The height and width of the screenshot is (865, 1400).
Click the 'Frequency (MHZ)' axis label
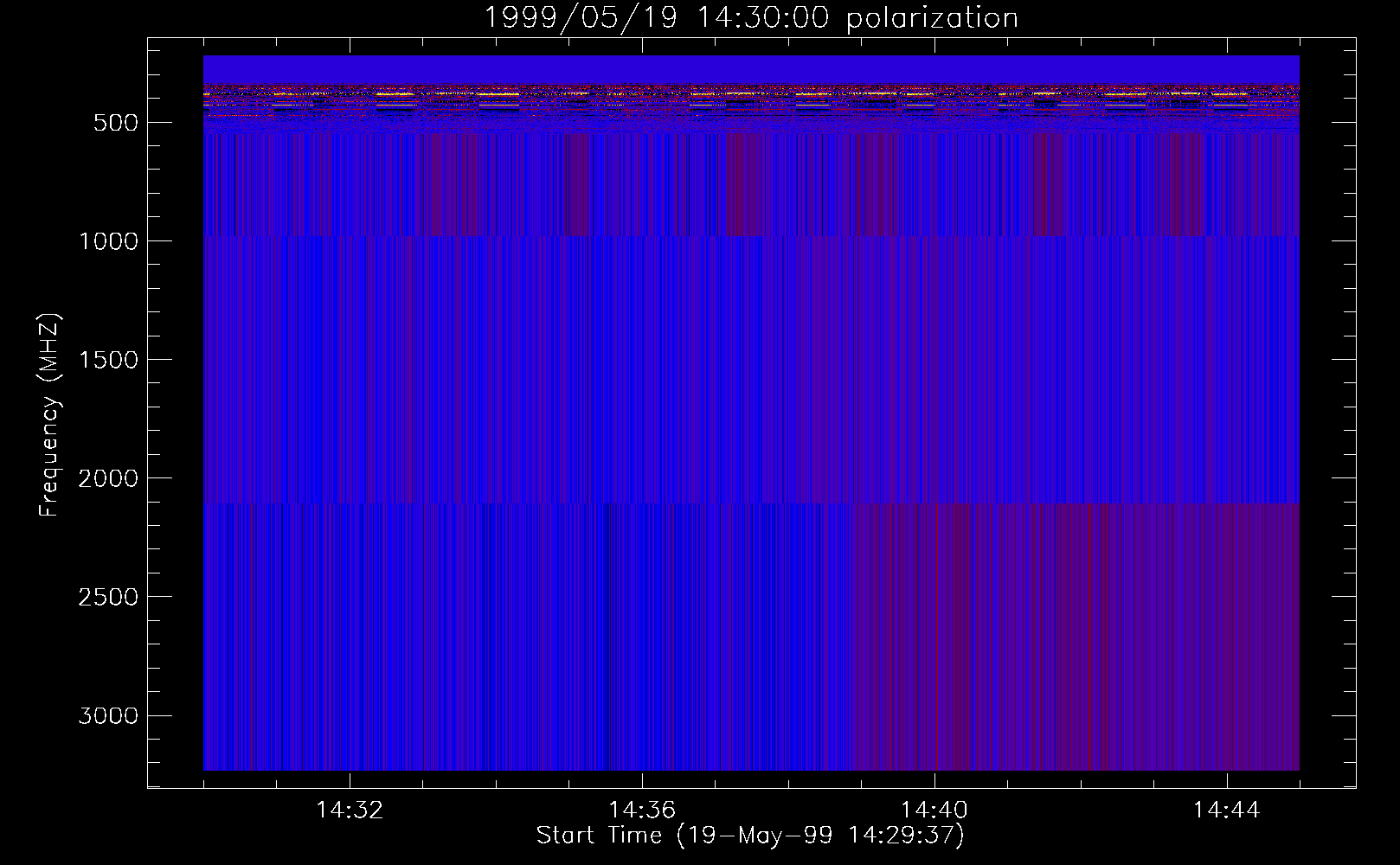pos(49,415)
